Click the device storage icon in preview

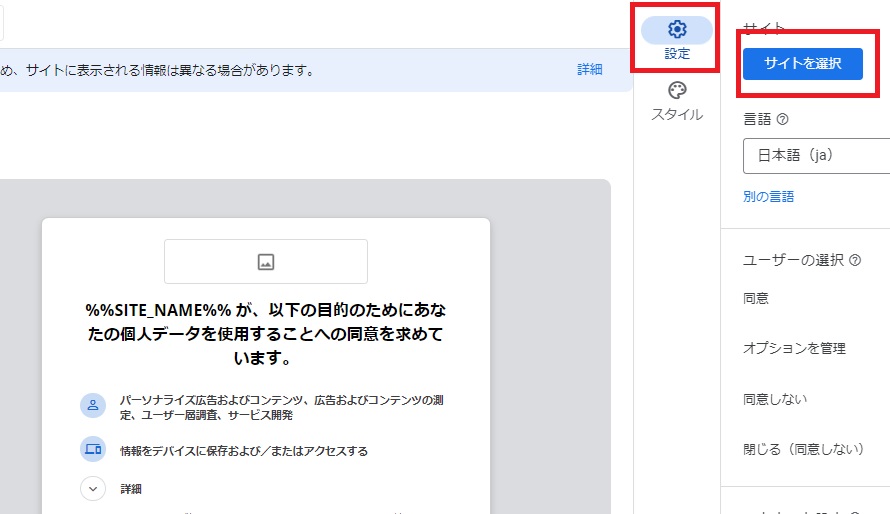[x=93, y=450]
